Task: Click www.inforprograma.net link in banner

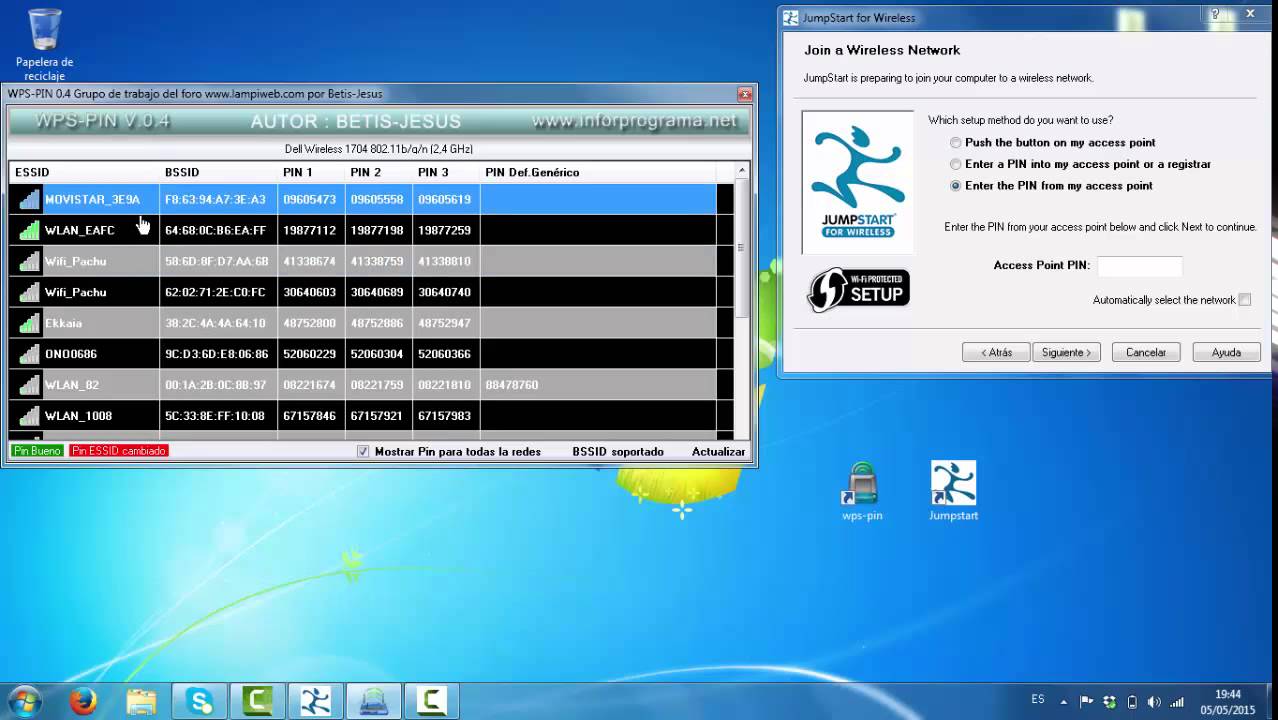Action: (x=634, y=121)
